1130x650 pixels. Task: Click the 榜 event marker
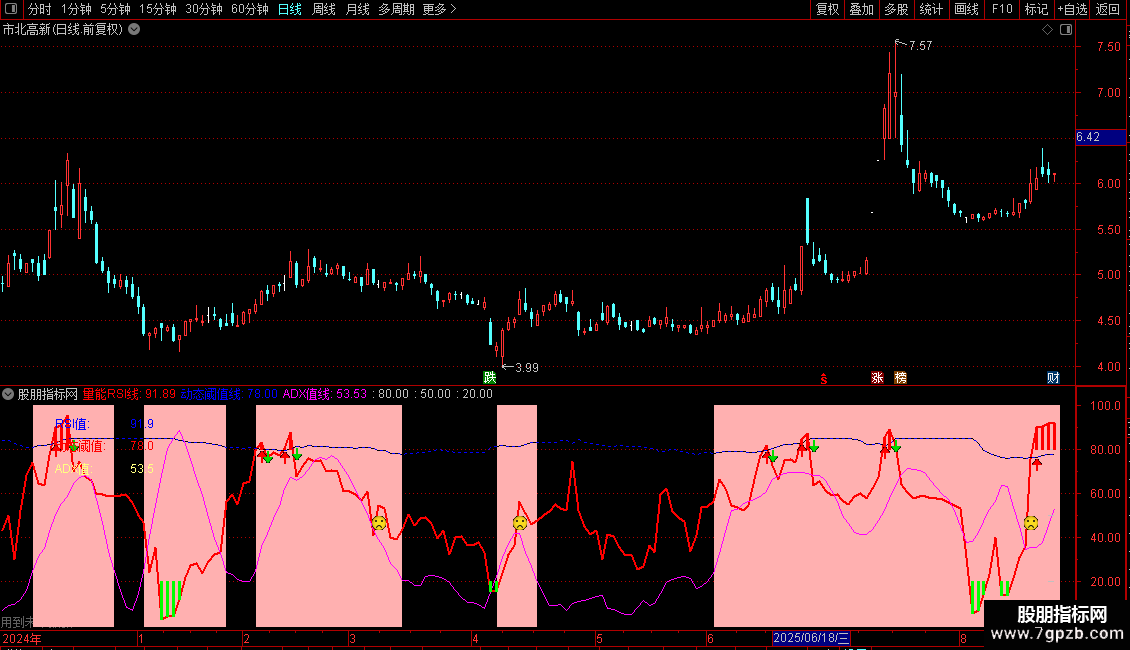pyautogui.click(x=900, y=378)
